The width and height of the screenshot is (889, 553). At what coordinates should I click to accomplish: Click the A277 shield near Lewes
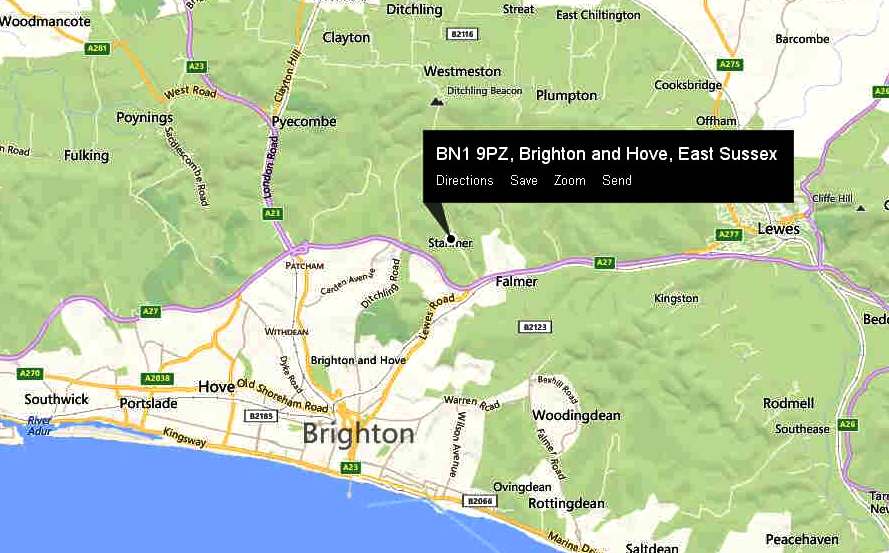(728, 234)
